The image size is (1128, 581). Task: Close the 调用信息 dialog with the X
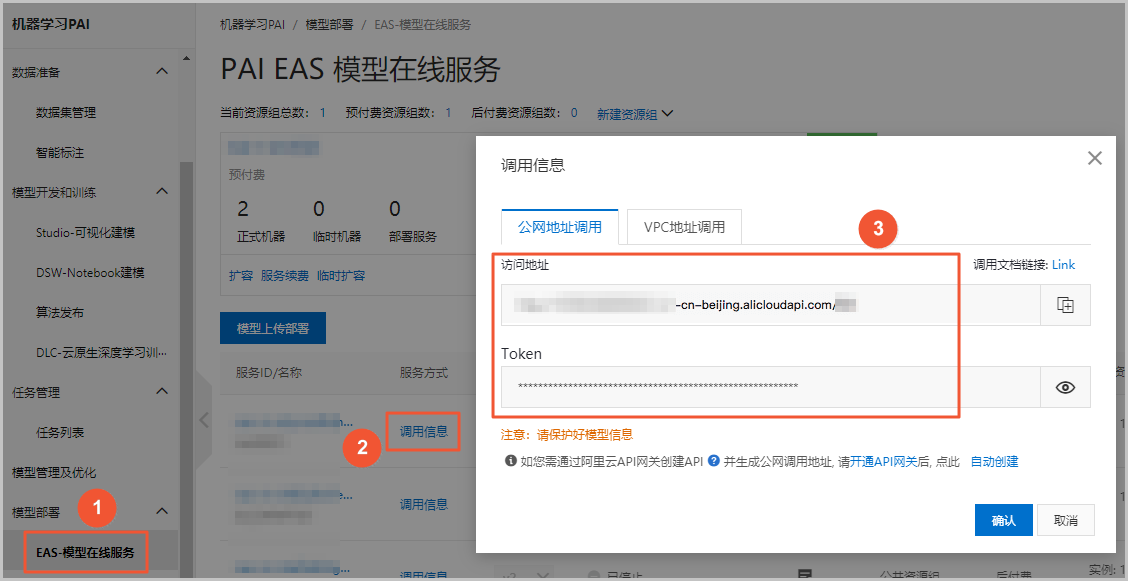point(1095,158)
